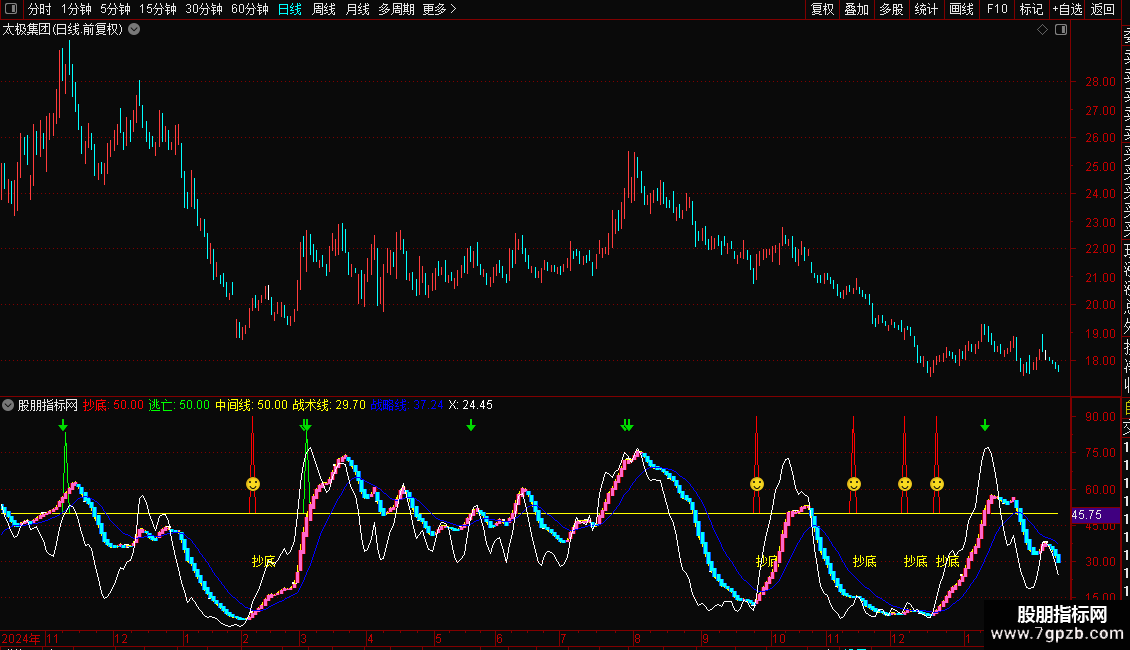
Task: Click the 返回 back button
Action: (x=1103, y=9)
